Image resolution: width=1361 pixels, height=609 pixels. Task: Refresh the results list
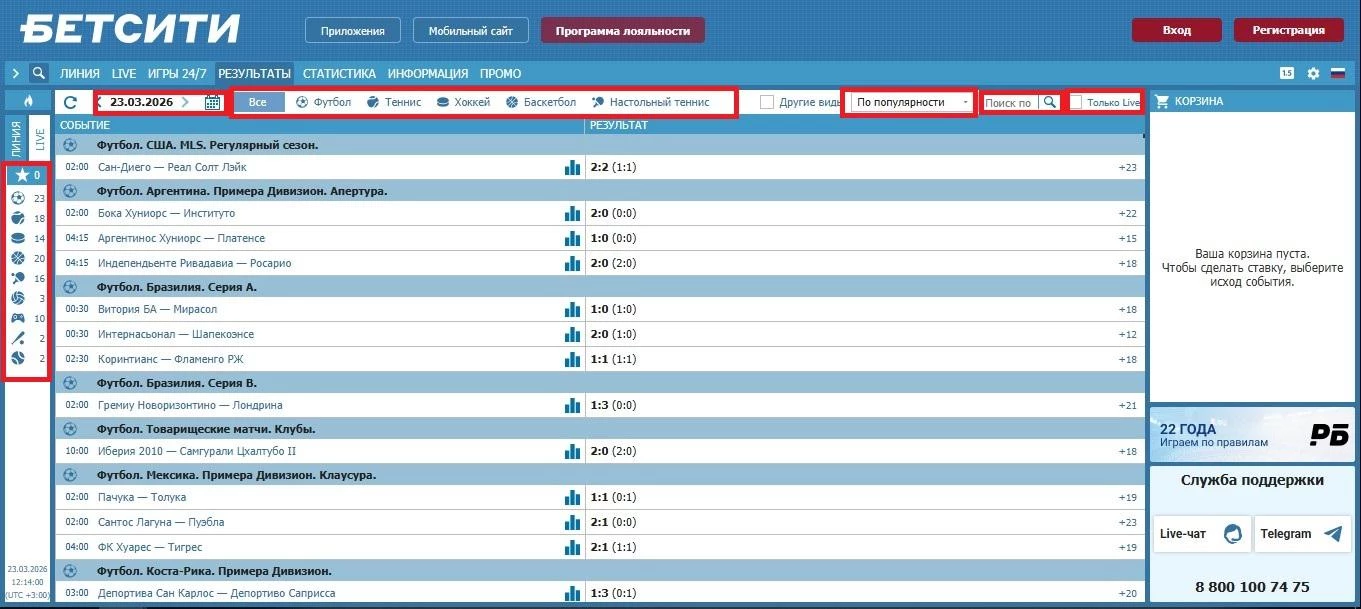71,102
